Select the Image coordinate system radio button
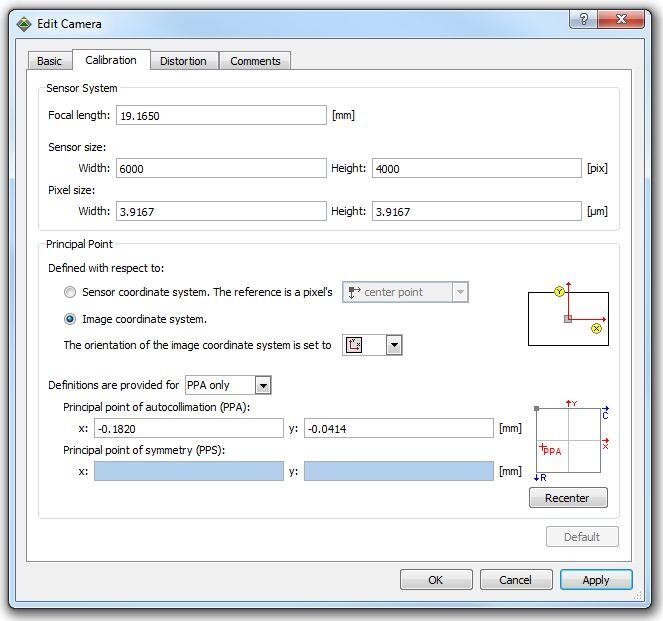 (69, 319)
